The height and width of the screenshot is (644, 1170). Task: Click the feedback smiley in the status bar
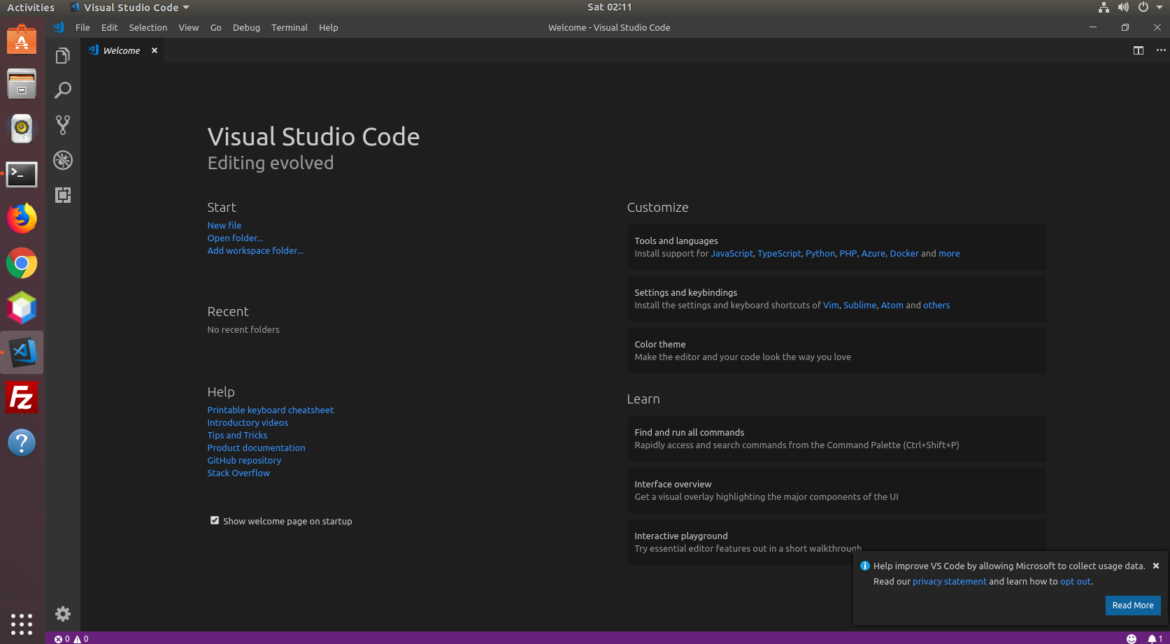1131,638
